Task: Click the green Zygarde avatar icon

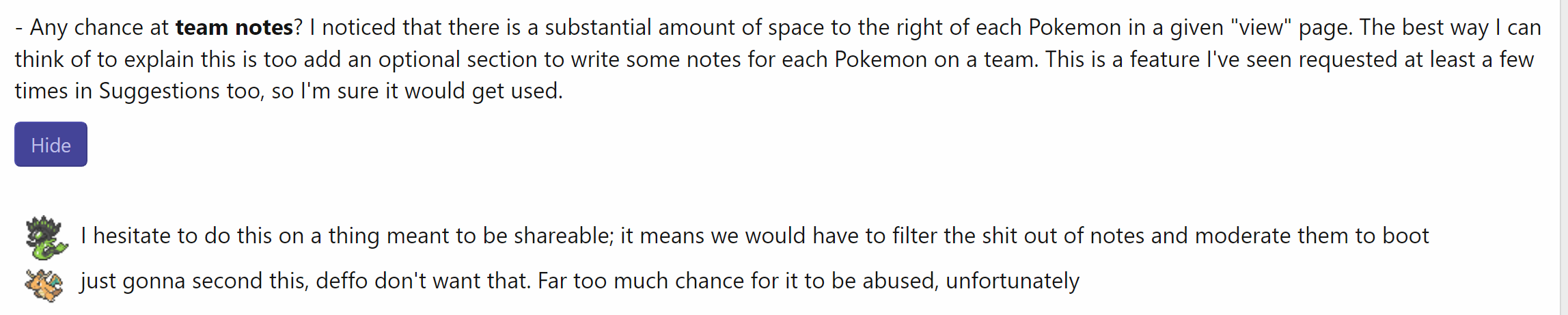Action: [x=46, y=237]
